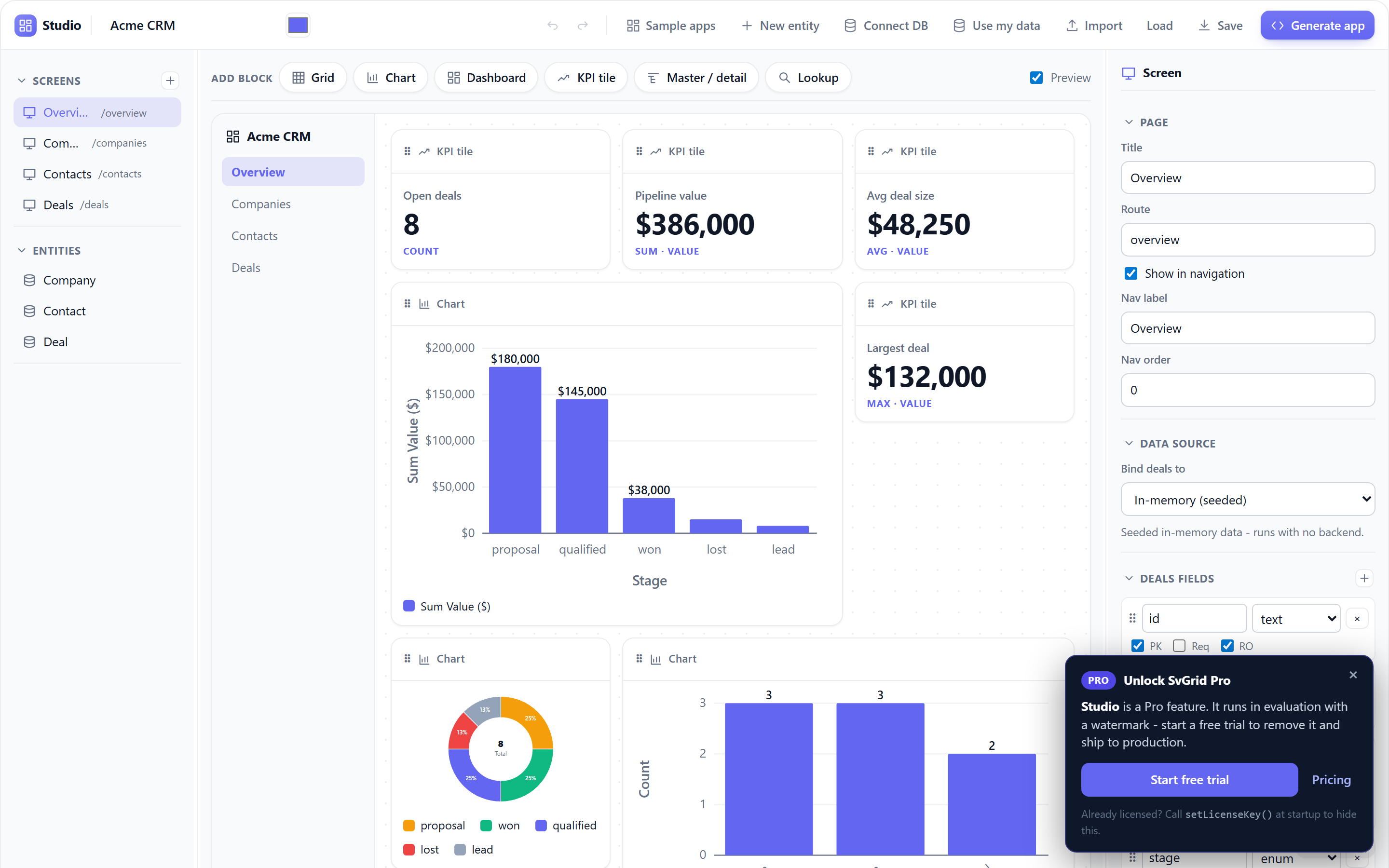Screen dimensions: 1389x868
Task: Grab the Avg deal size tile drag handle
Action: (x=871, y=151)
